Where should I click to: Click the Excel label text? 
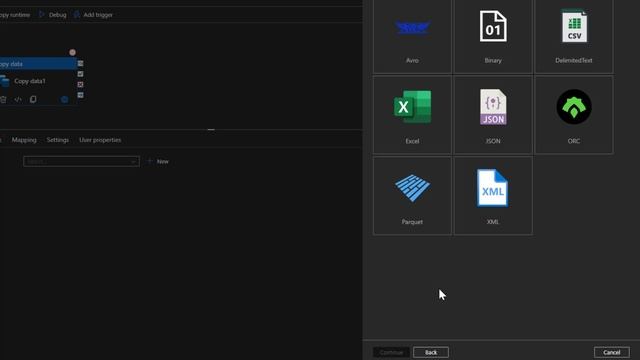point(412,141)
